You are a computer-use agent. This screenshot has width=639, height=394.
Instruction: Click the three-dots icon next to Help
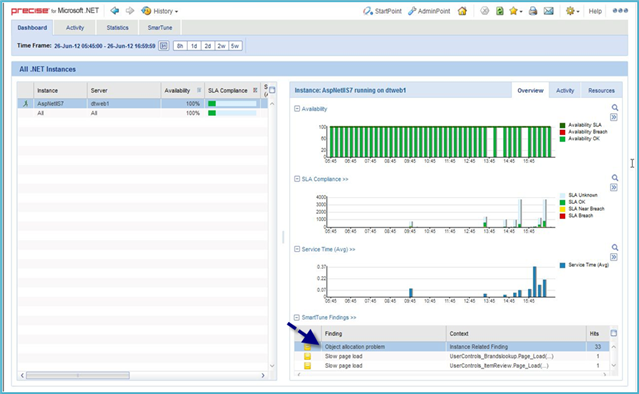pos(620,11)
